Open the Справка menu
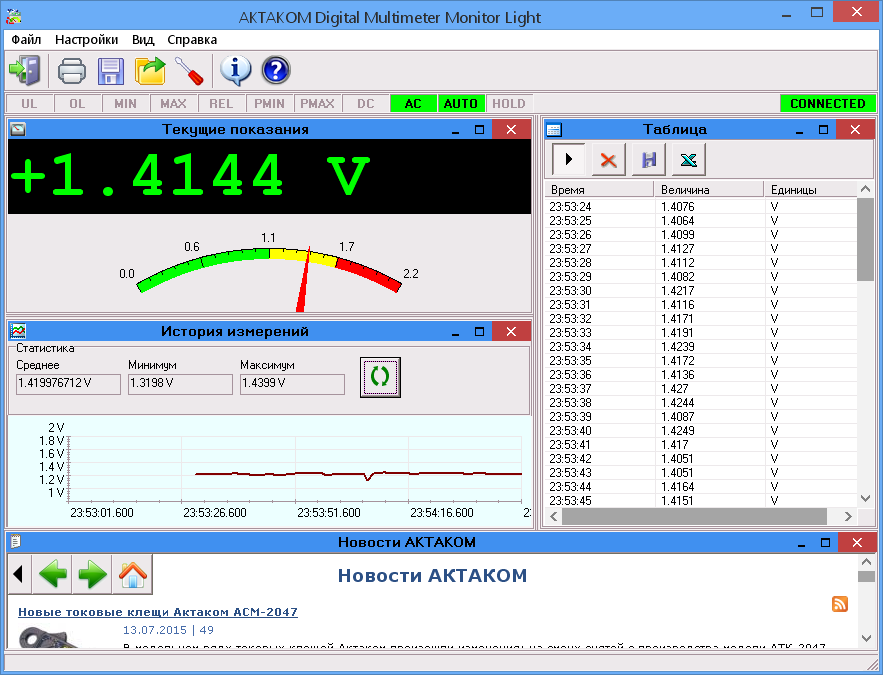This screenshot has height=675, width=883. (192, 40)
